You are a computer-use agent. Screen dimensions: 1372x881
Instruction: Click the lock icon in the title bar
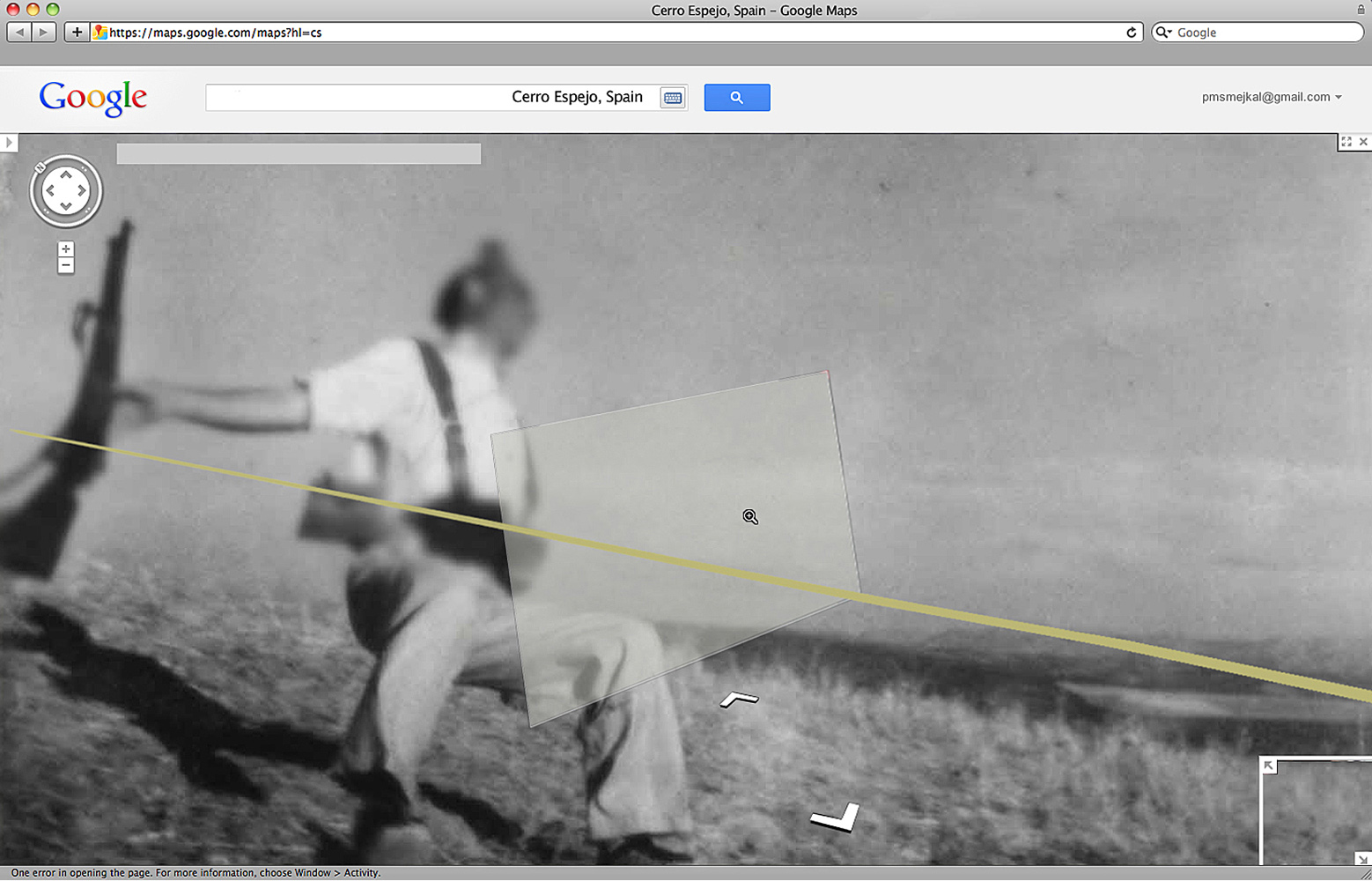pyautogui.click(x=1361, y=10)
